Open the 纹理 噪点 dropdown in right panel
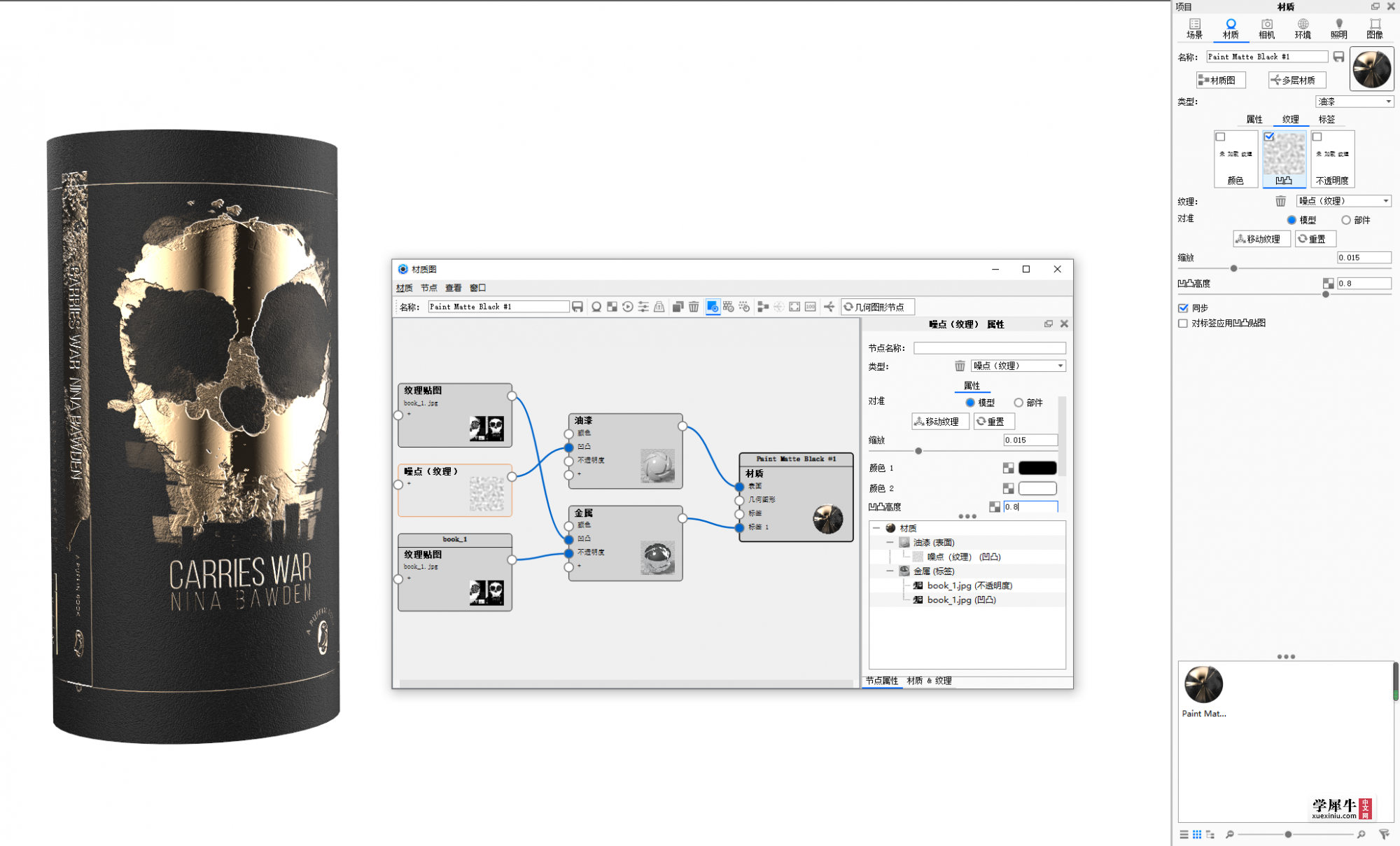 [x=1344, y=201]
